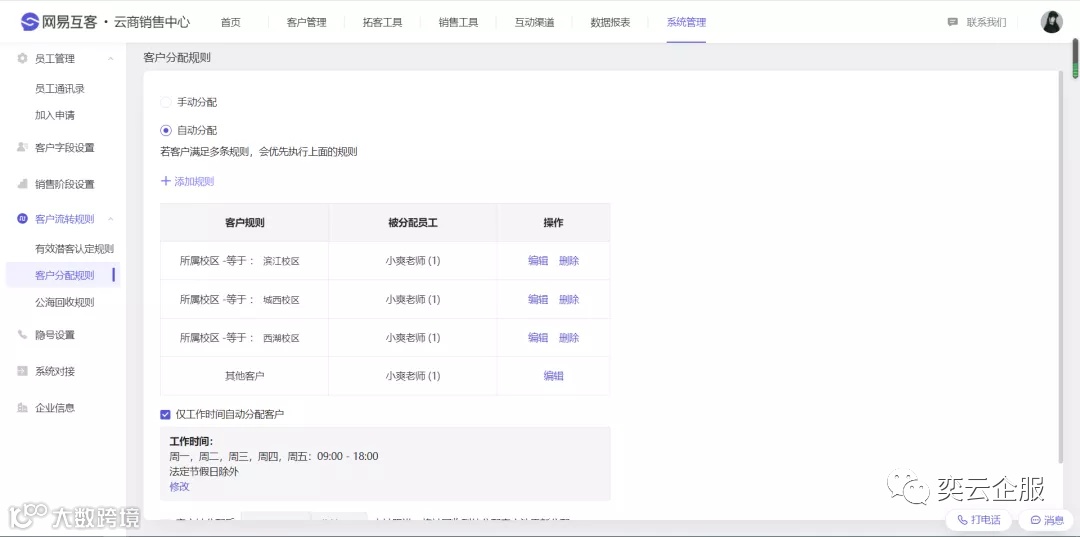
Task: Select the 自动分配 radio button
Action: pos(165,130)
